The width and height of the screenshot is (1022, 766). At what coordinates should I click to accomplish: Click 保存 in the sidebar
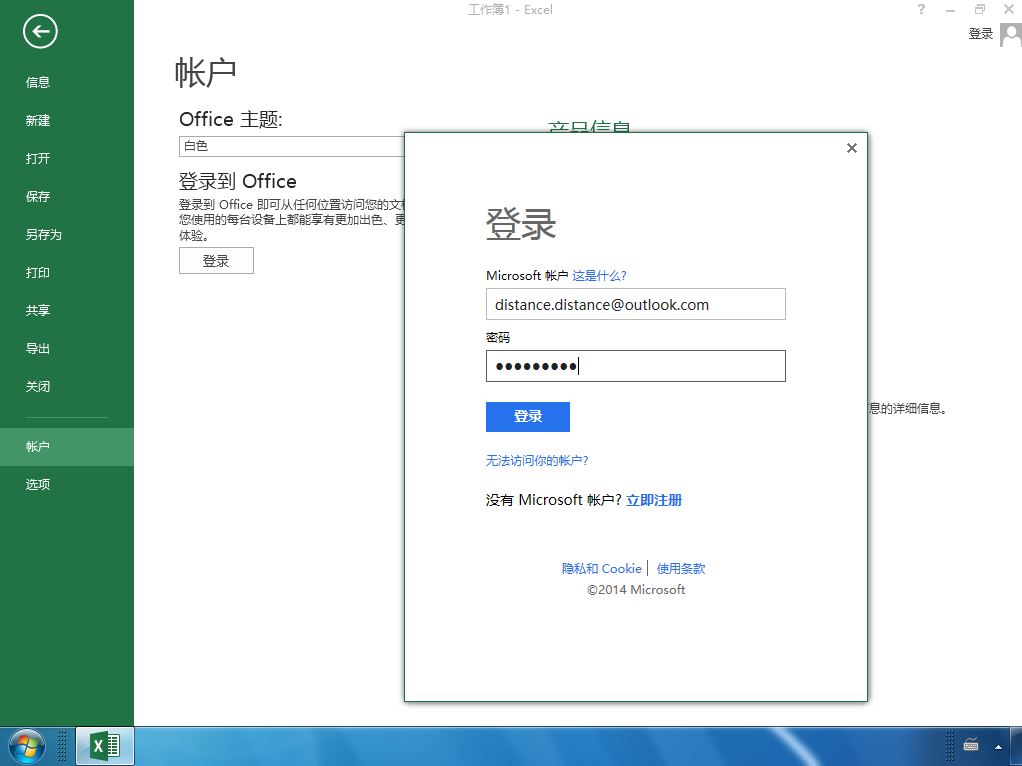38,196
